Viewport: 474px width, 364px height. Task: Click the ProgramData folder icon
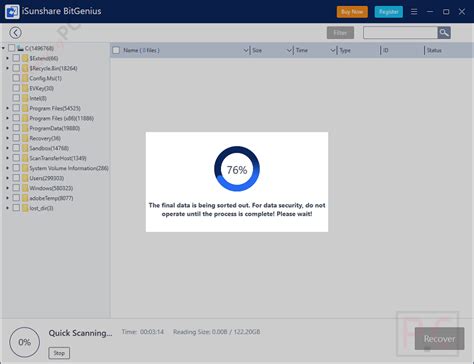coord(25,128)
